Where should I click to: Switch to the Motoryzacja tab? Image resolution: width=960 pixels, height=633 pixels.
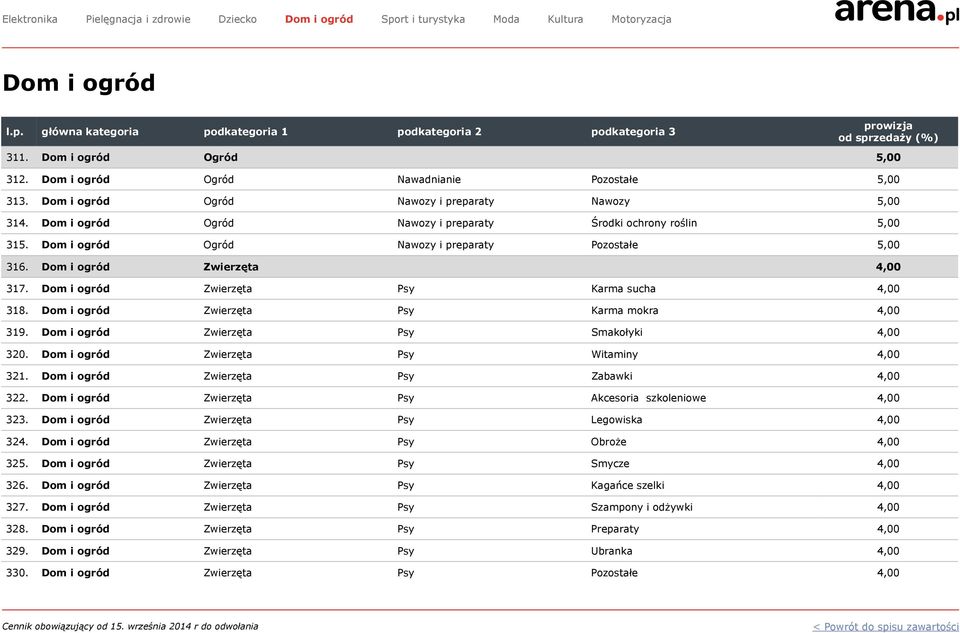(x=641, y=19)
